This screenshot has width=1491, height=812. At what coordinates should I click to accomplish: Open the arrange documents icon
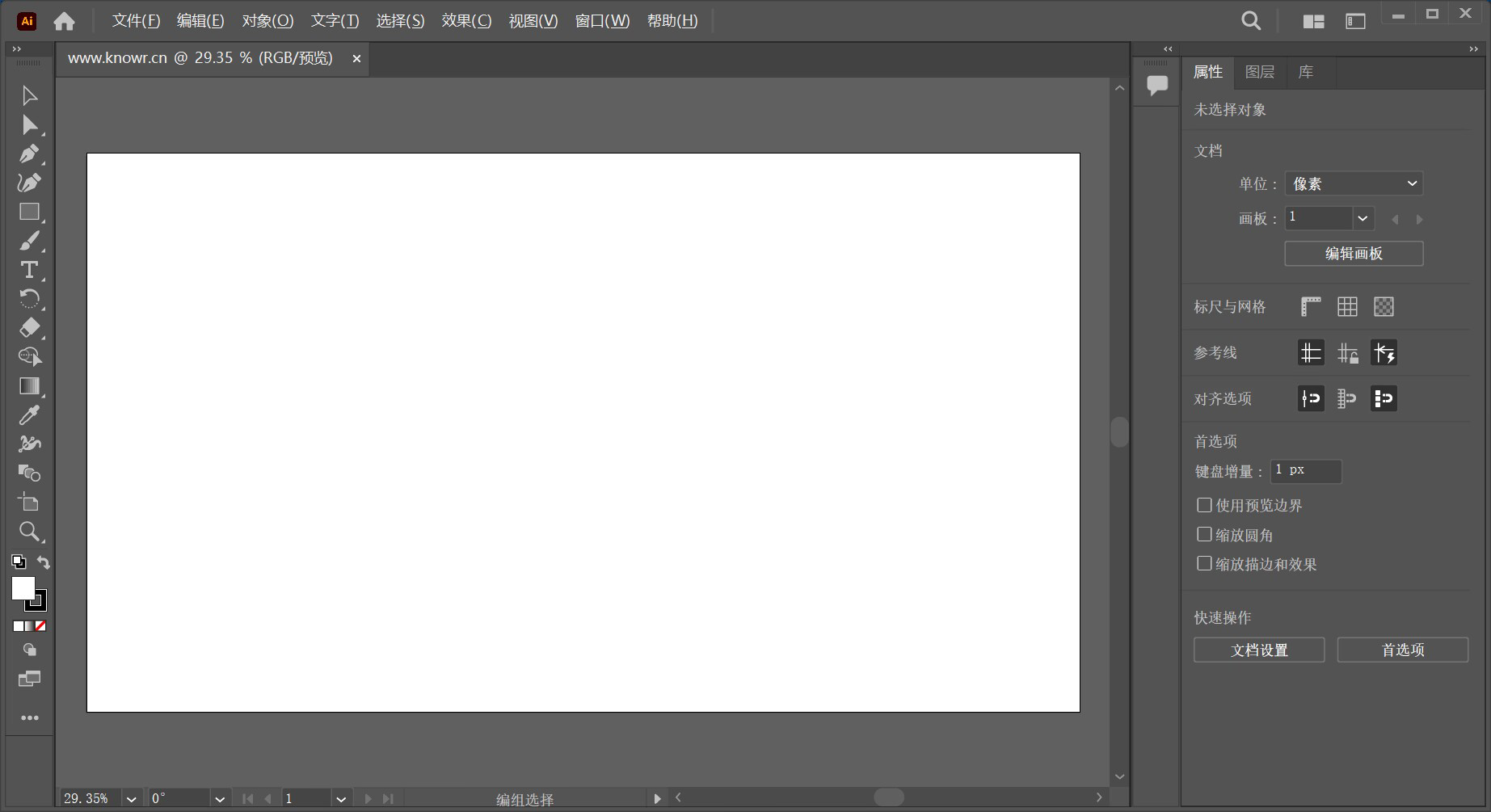(1313, 22)
